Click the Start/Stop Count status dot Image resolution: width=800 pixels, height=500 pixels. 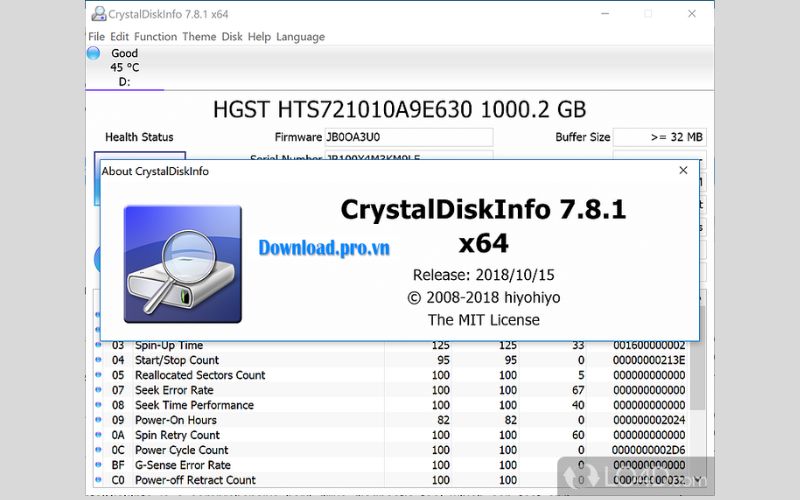tap(98, 360)
